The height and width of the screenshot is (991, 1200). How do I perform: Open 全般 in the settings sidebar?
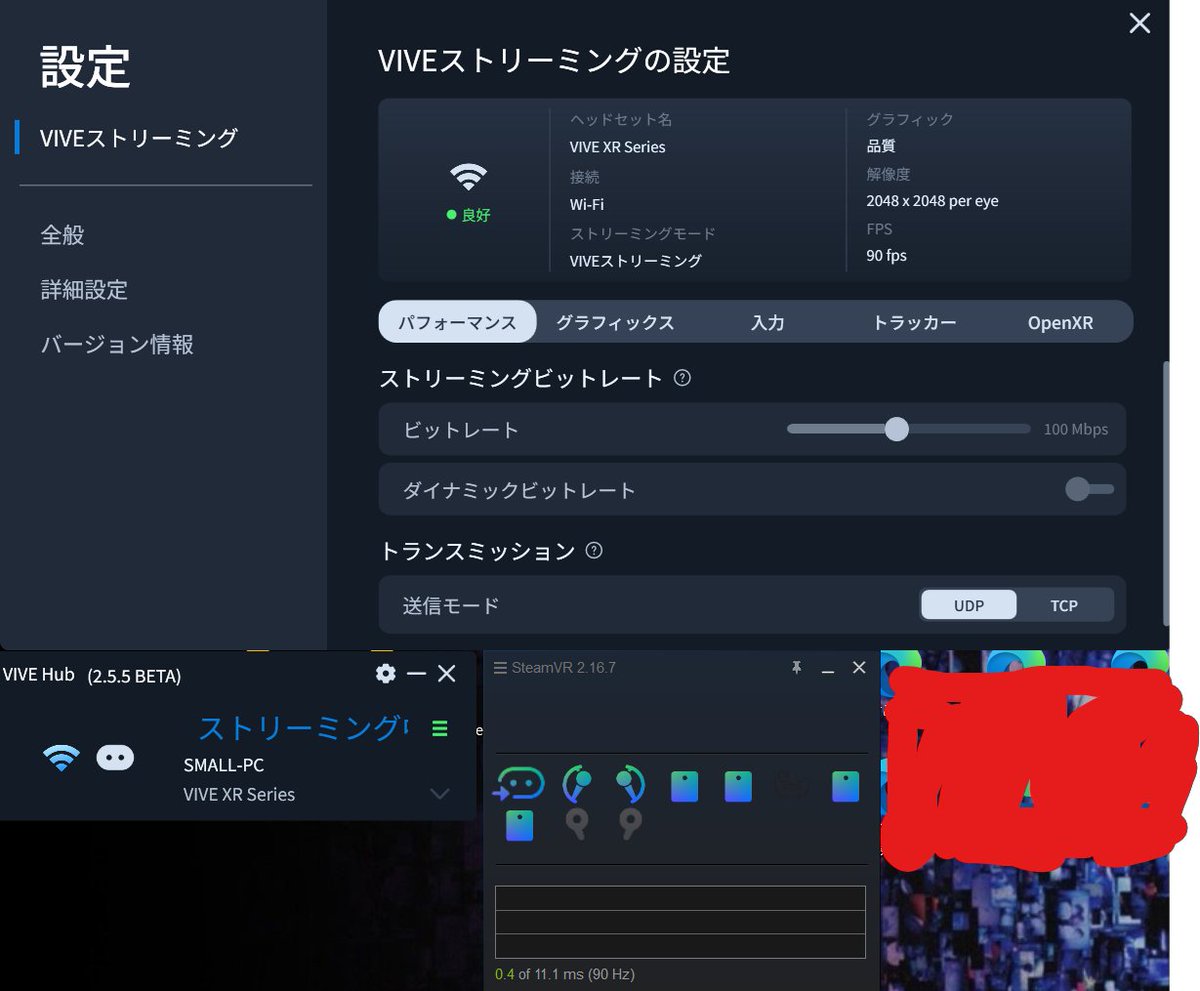(x=62, y=235)
